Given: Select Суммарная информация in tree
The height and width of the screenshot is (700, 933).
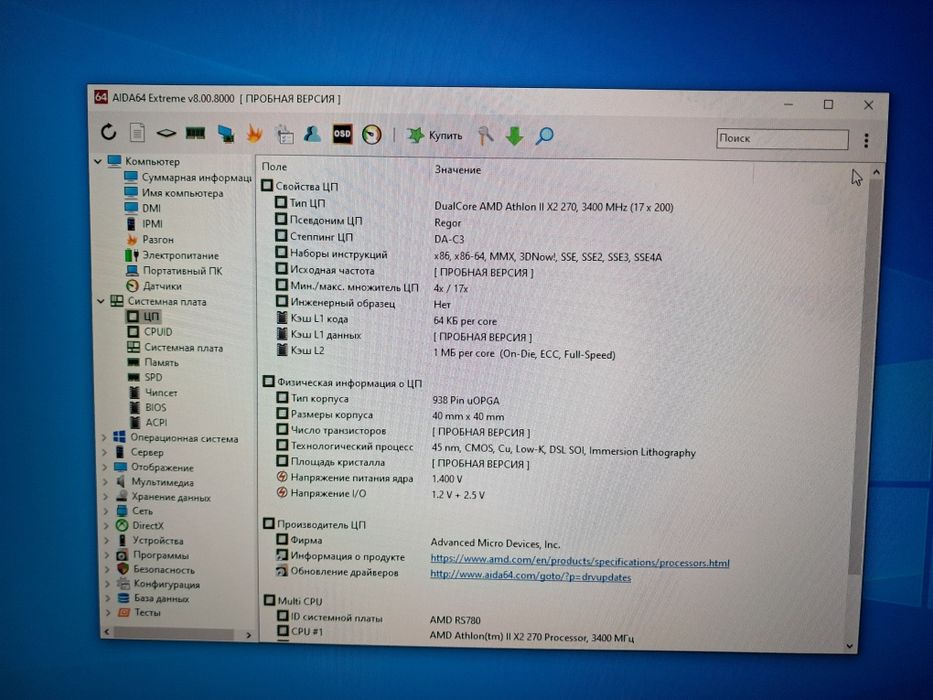Looking at the screenshot, I should [x=187, y=177].
